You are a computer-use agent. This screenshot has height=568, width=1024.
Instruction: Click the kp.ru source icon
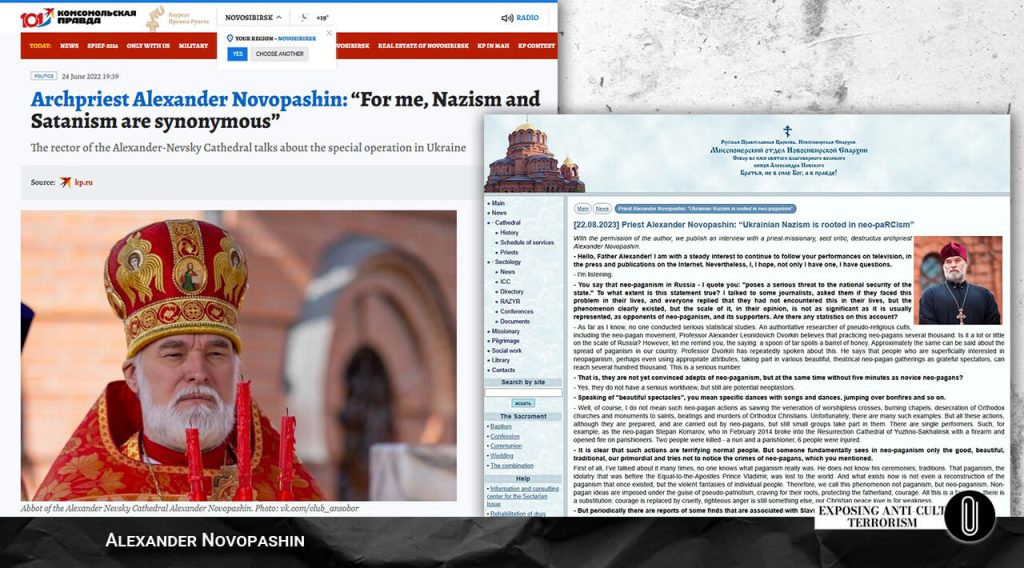click(x=65, y=182)
